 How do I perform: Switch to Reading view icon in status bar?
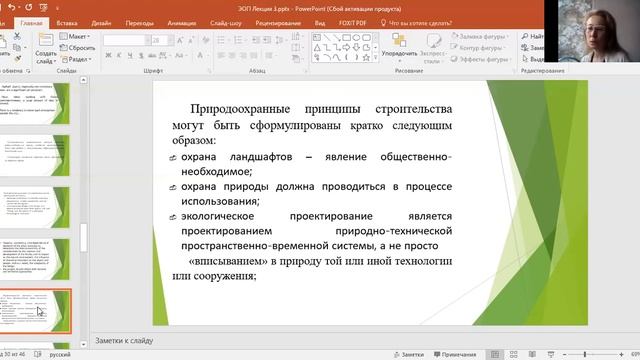532,354
